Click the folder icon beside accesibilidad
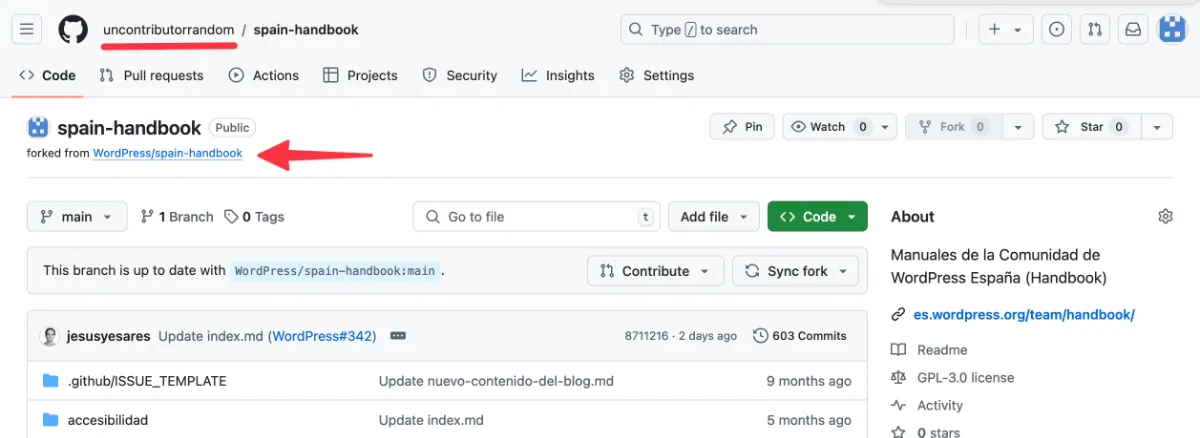This screenshot has width=1200, height=438. [x=51, y=420]
